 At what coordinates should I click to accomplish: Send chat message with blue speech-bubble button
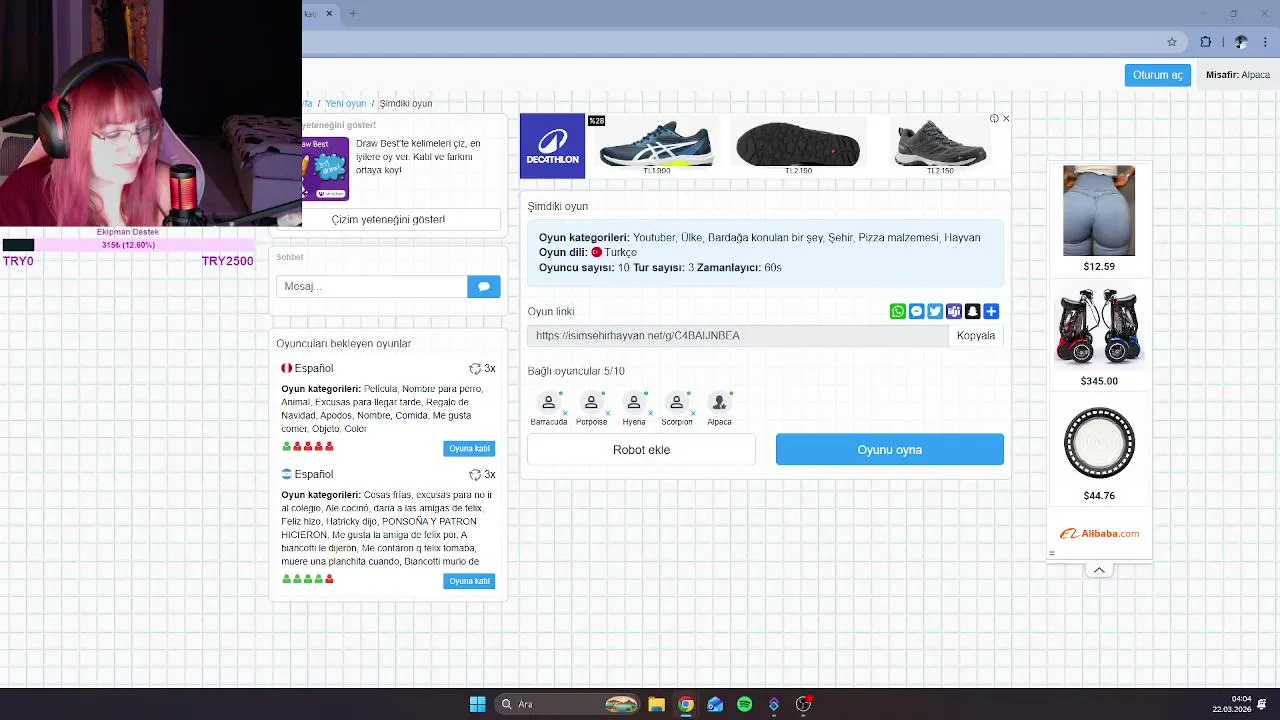tap(483, 286)
